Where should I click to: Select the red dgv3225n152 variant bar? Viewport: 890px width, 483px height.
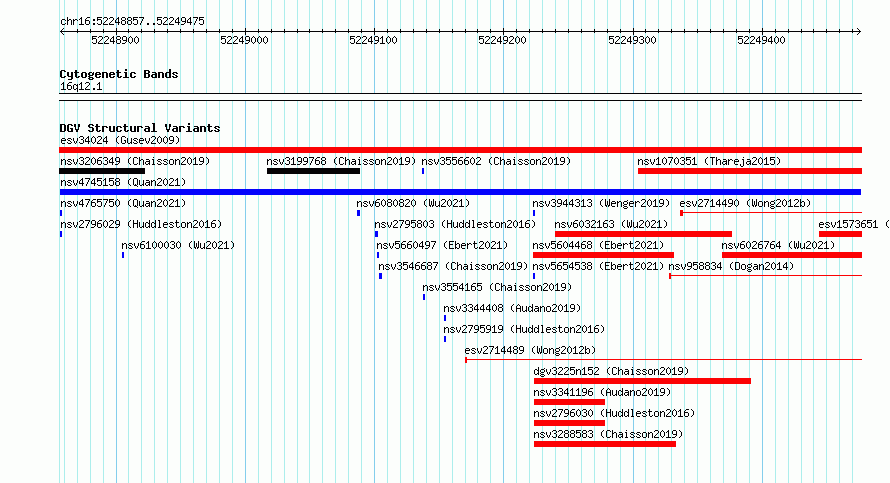(642, 381)
